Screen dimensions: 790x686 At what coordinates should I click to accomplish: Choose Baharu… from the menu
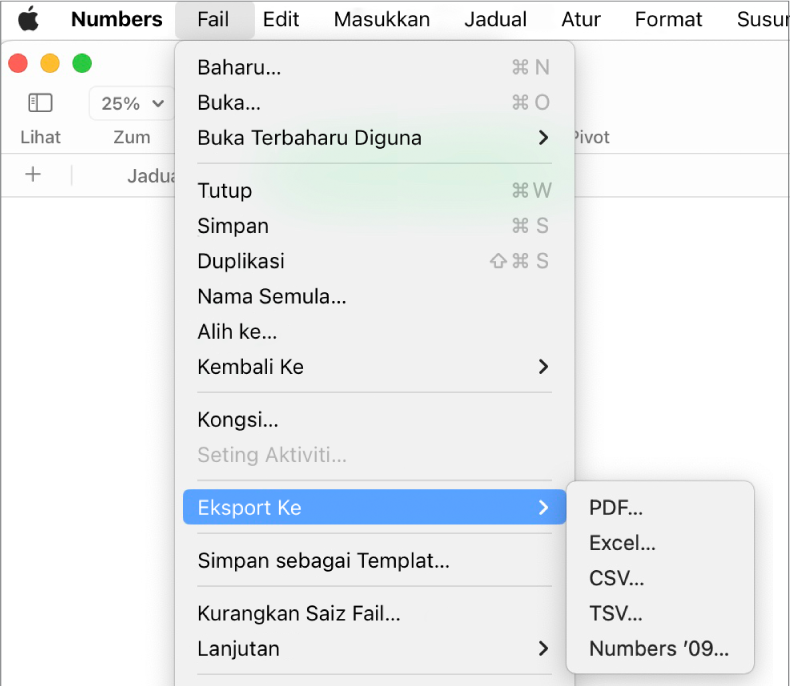pyautogui.click(x=374, y=67)
